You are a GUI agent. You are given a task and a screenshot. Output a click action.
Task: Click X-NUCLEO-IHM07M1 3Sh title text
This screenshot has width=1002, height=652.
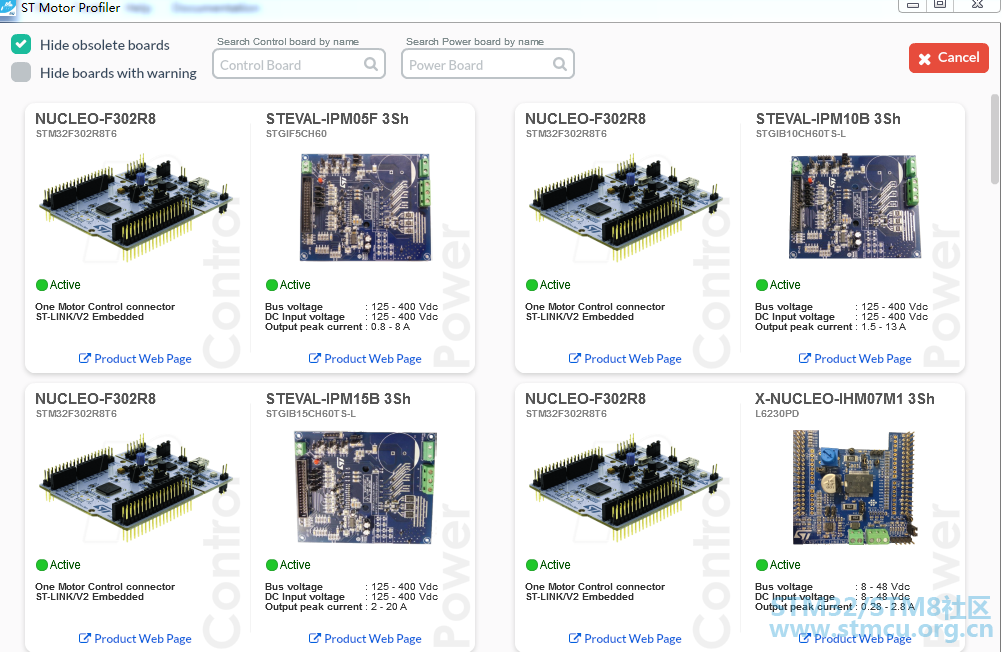[x=845, y=399]
